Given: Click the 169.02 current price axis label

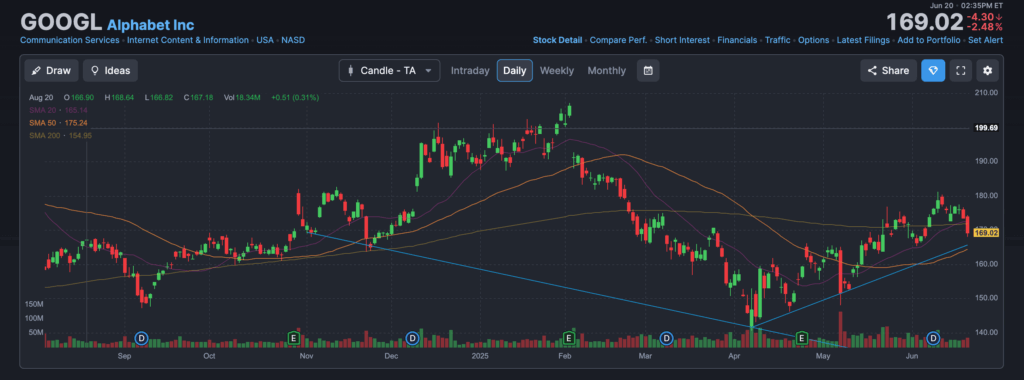Looking at the screenshot, I should [x=986, y=232].
